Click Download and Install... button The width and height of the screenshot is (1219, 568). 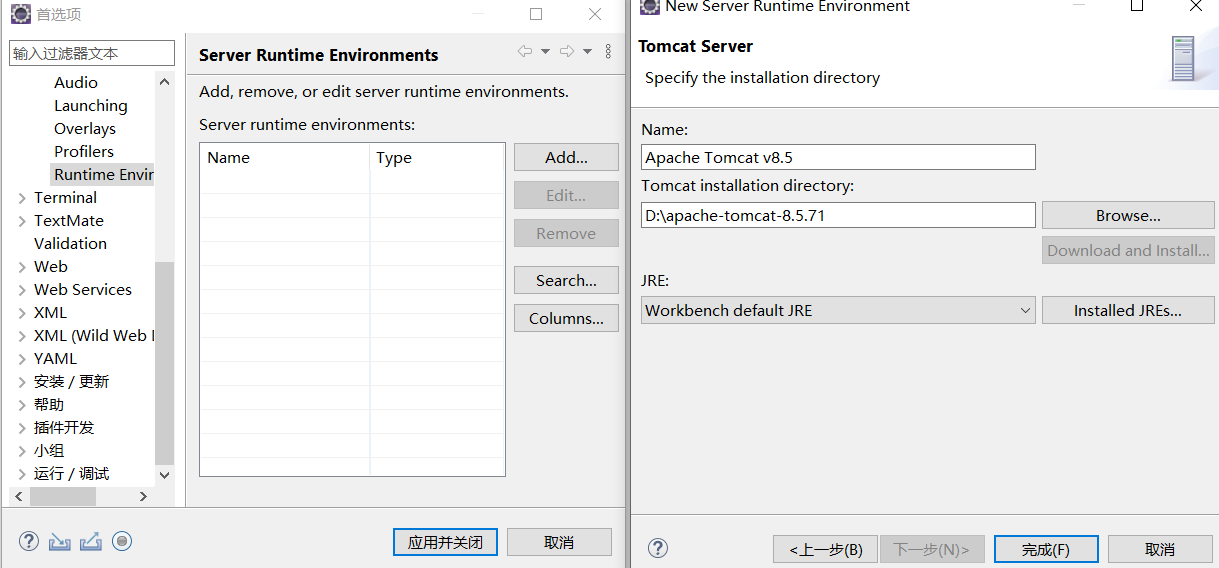1128,250
